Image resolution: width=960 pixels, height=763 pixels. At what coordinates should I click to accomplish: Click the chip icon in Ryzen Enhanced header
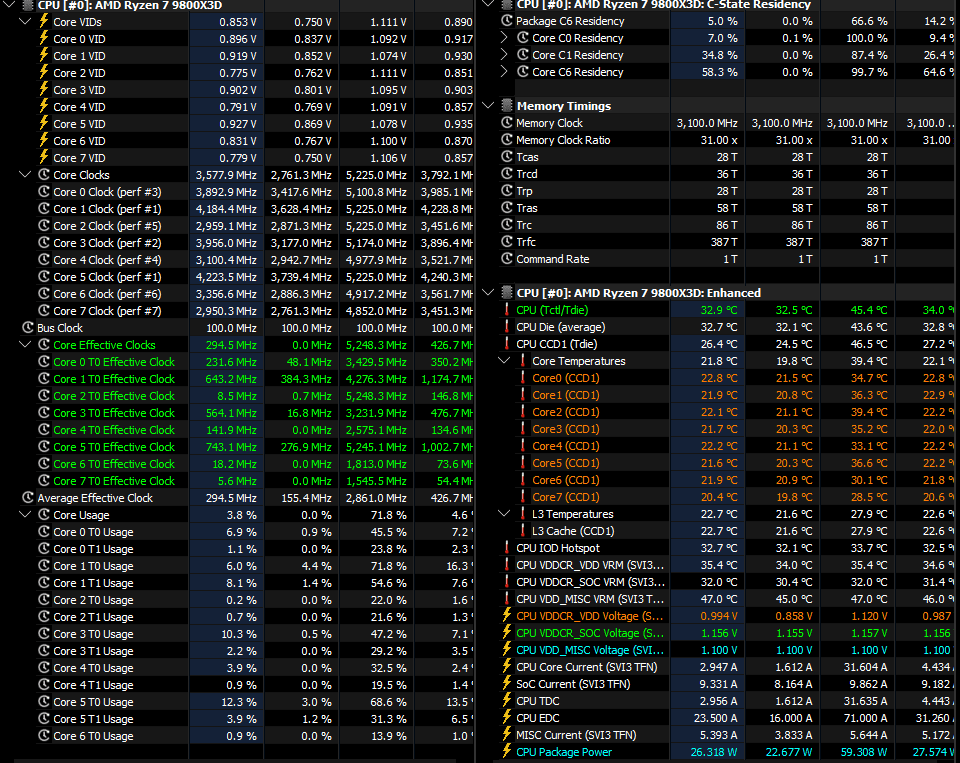pos(507,293)
